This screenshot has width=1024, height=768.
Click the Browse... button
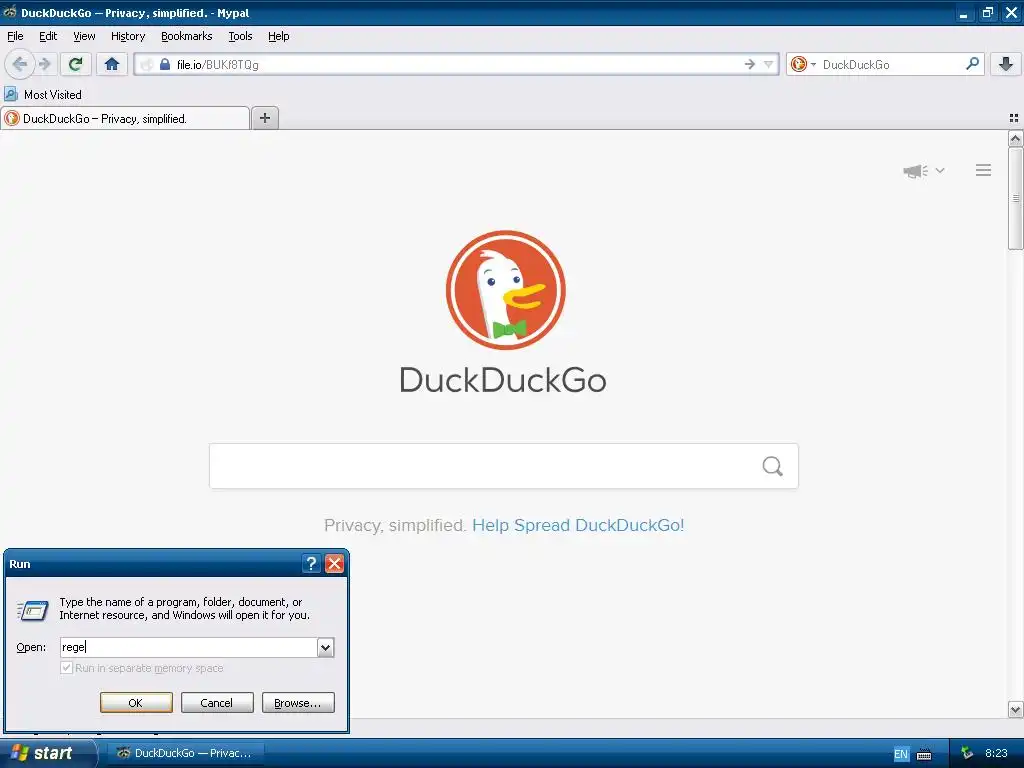(x=298, y=703)
